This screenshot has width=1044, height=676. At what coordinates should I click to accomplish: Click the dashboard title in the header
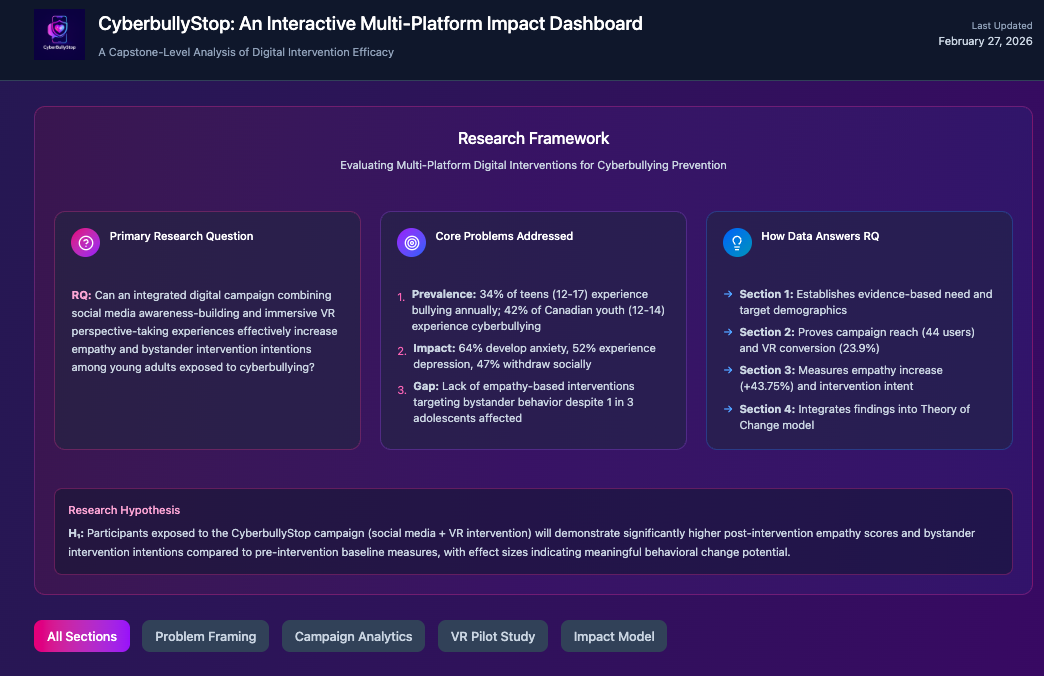(370, 24)
